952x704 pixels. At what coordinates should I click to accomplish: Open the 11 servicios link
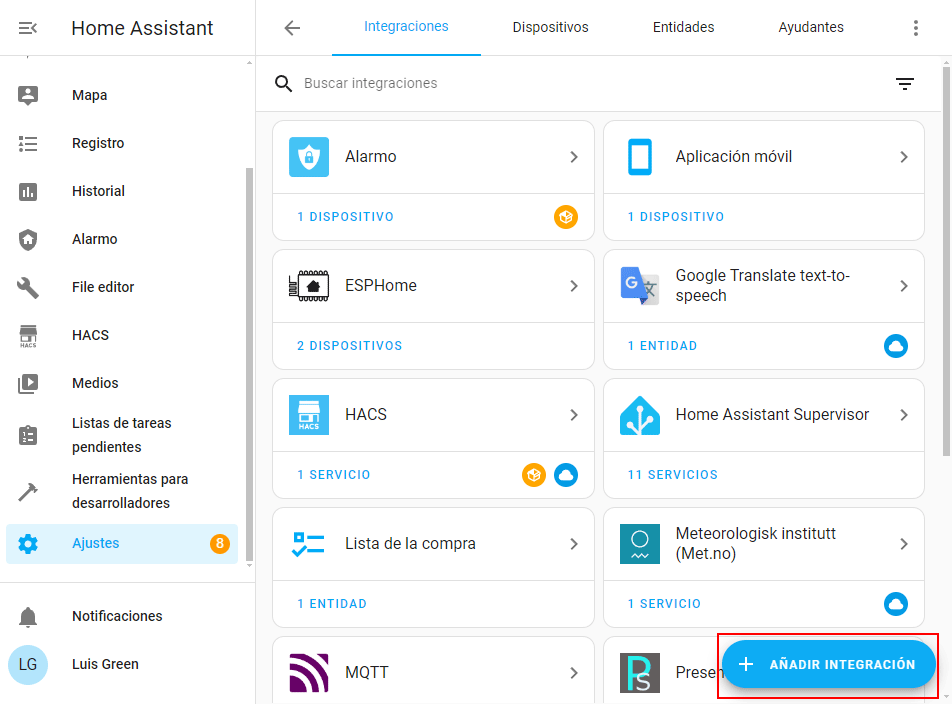[672, 475]
